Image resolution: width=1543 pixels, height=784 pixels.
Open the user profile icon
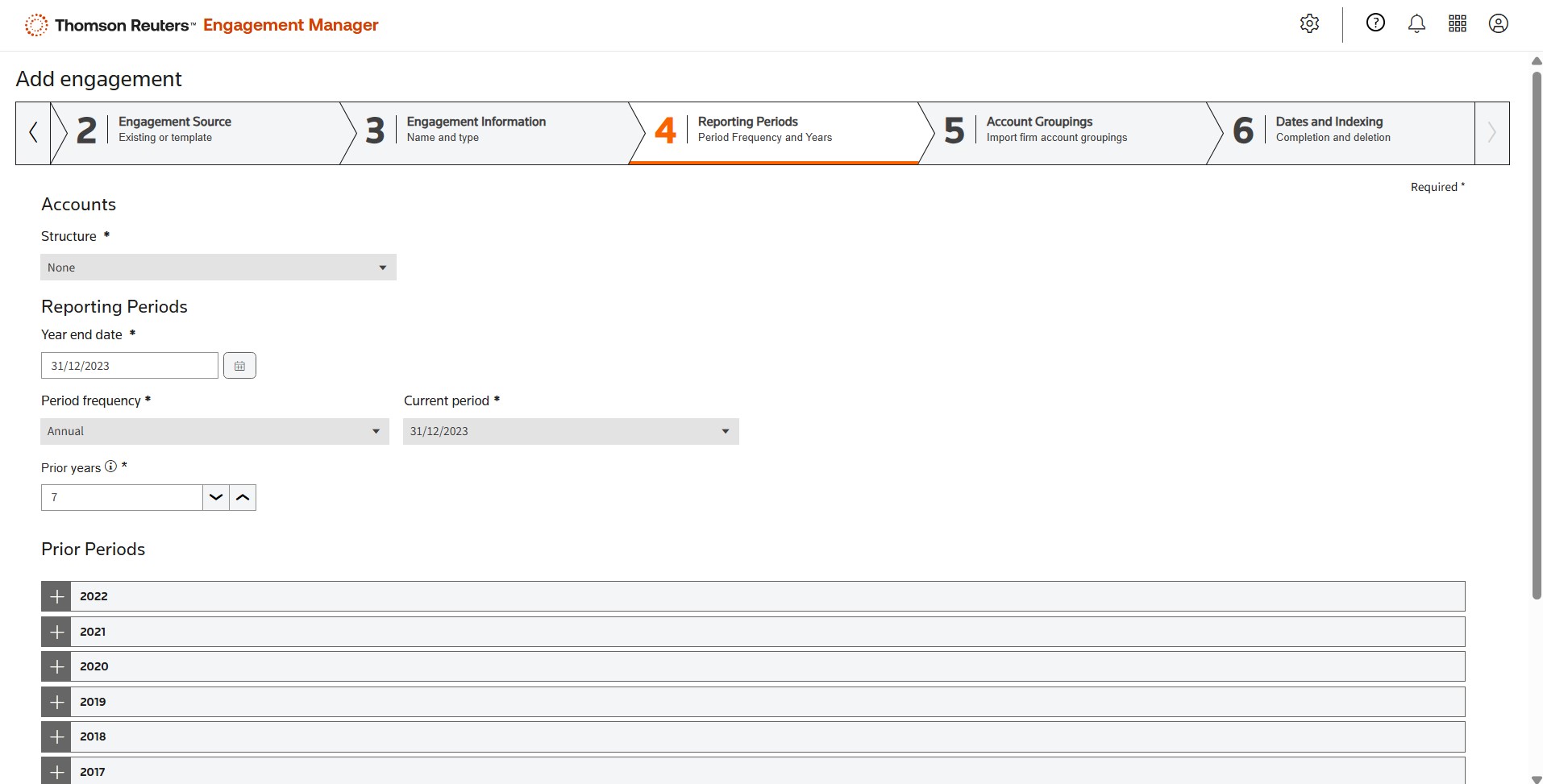coord(1498,24)
